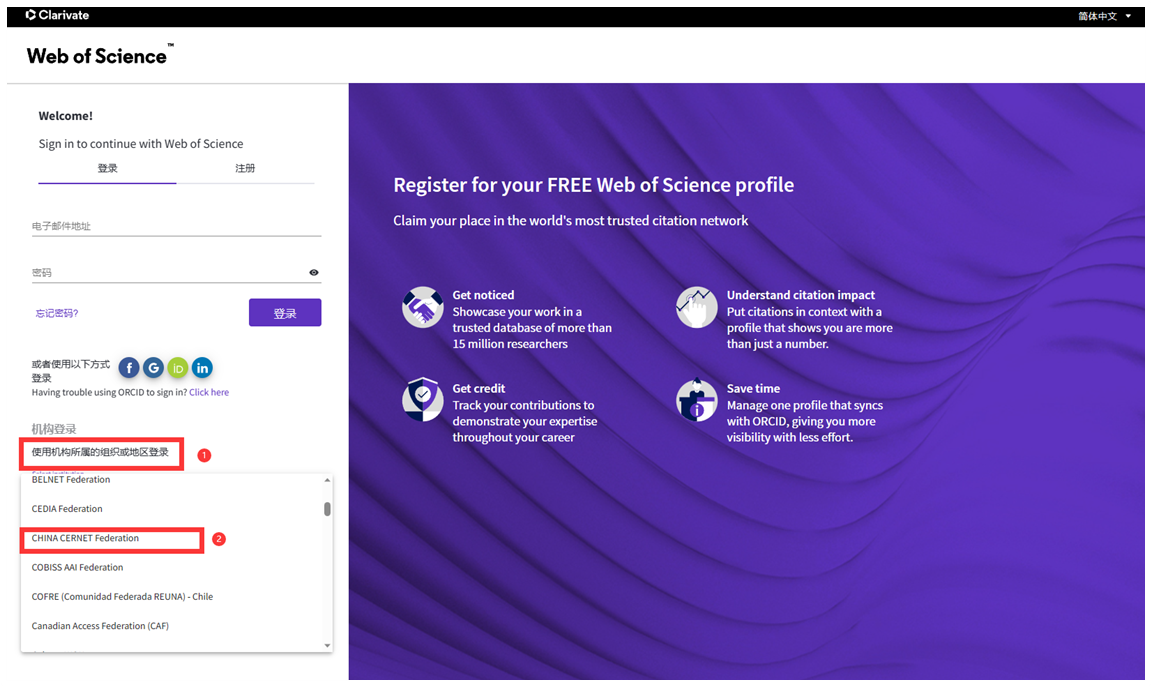The height and width of the screenshot is (687, 1152).
Task: Click the Understand citation impact icon
Action: tap(696, 307)
